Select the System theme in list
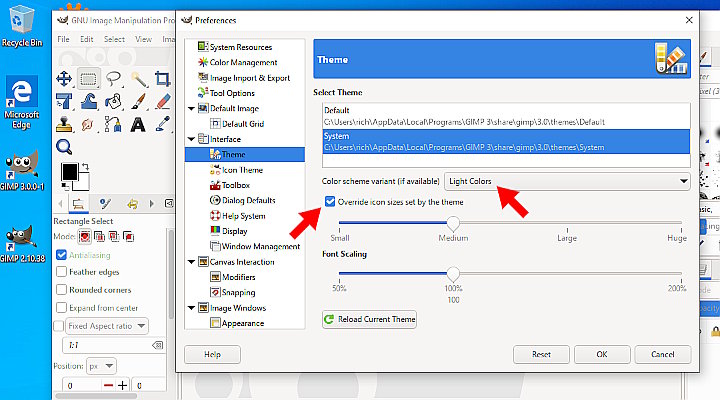Image resolution: width=720 pixels, height=400 pixels. pyautogui.click(x=506, y=141)
